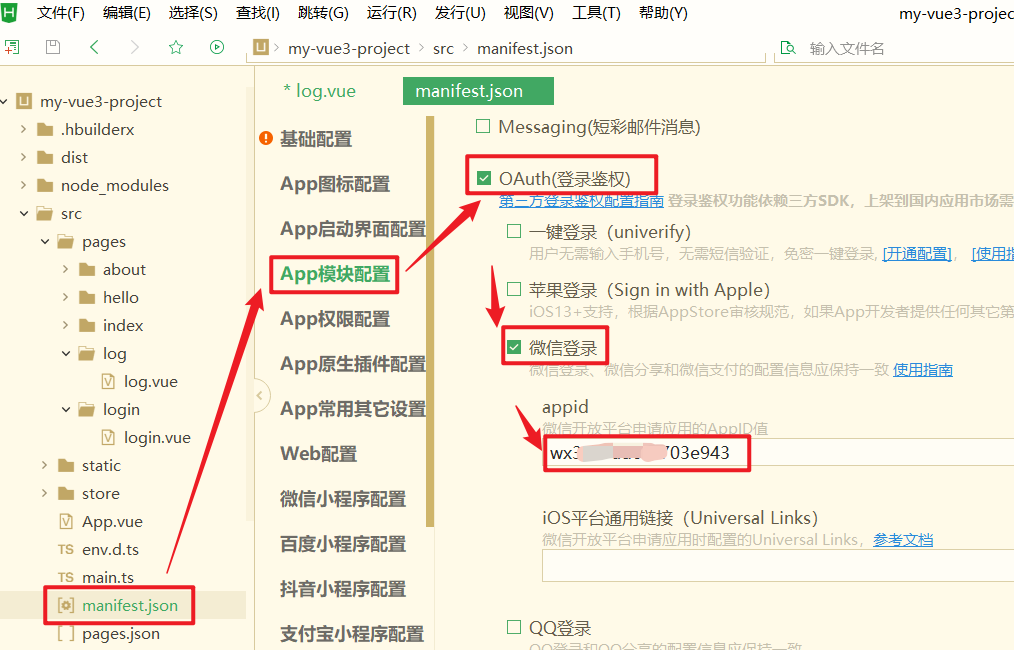
Task: Click the star bookmark icon
Action: coord(176,46)
